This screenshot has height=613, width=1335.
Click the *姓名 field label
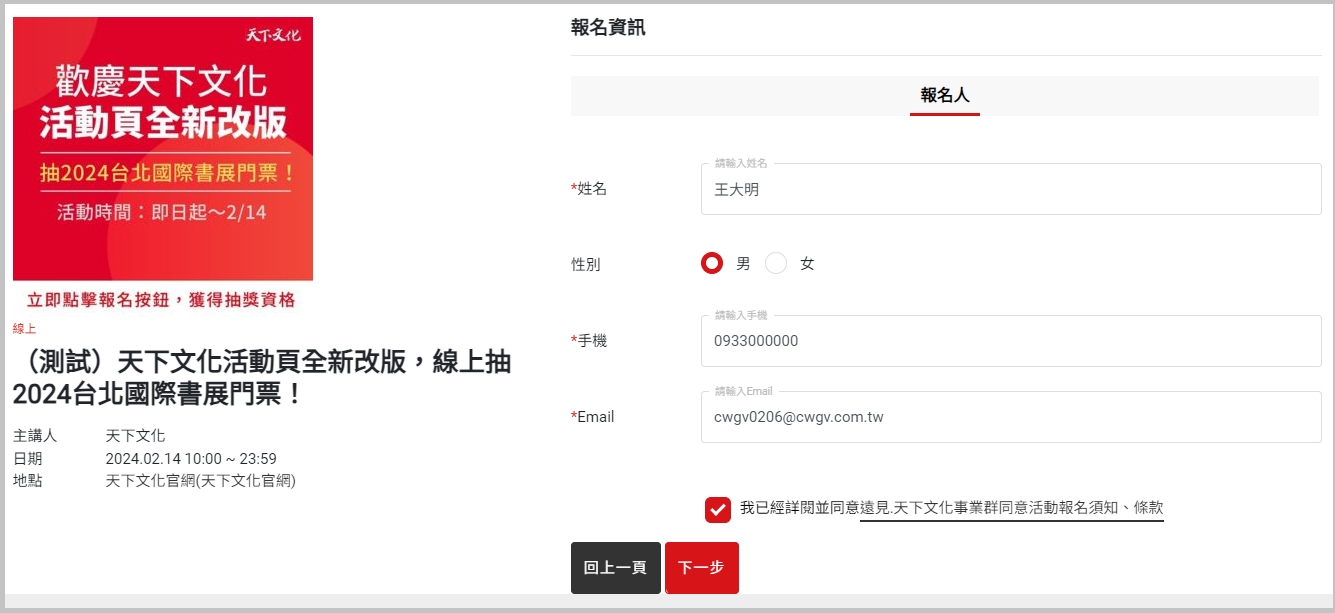589,189
